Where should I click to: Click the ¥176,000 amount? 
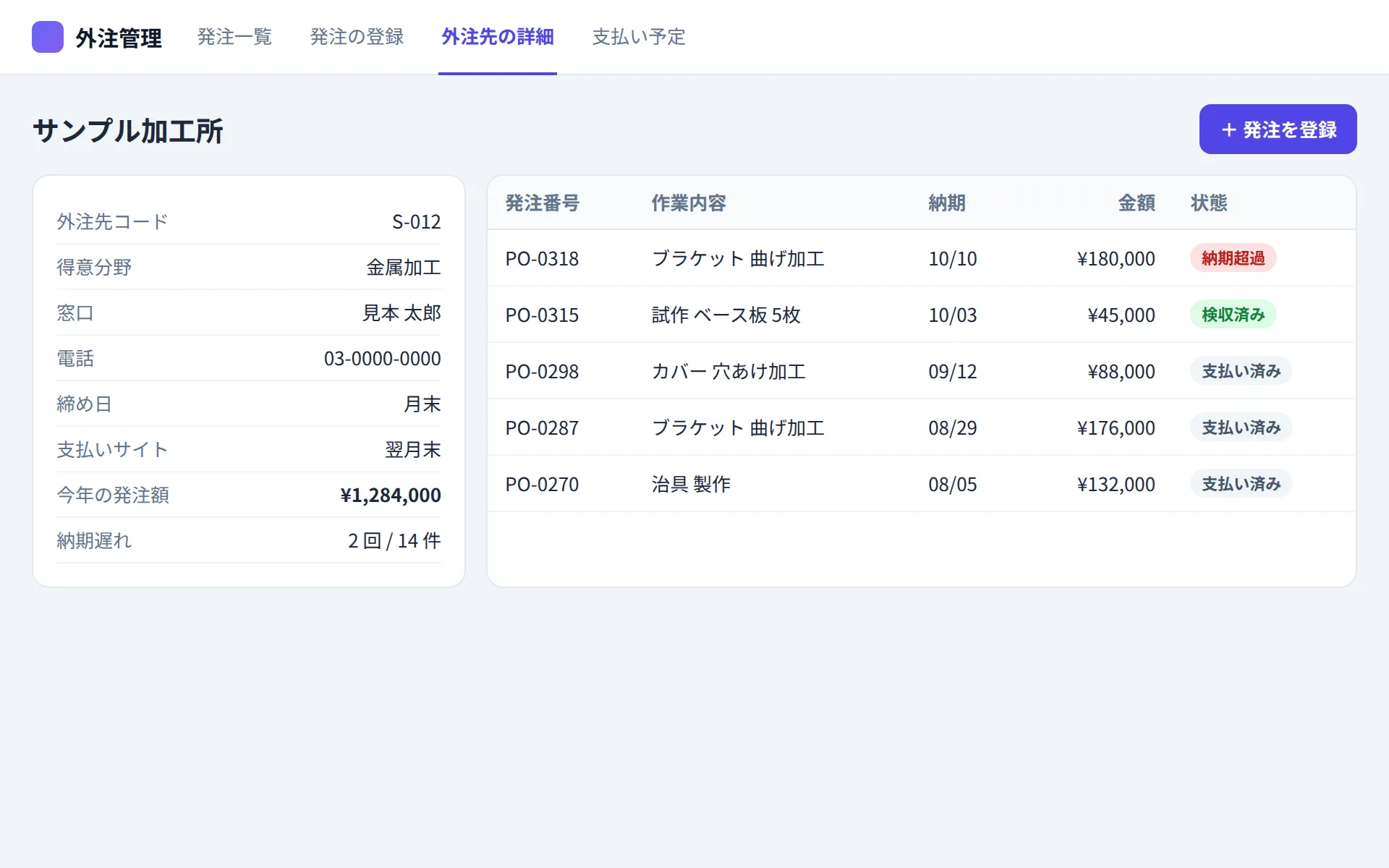1116,428
